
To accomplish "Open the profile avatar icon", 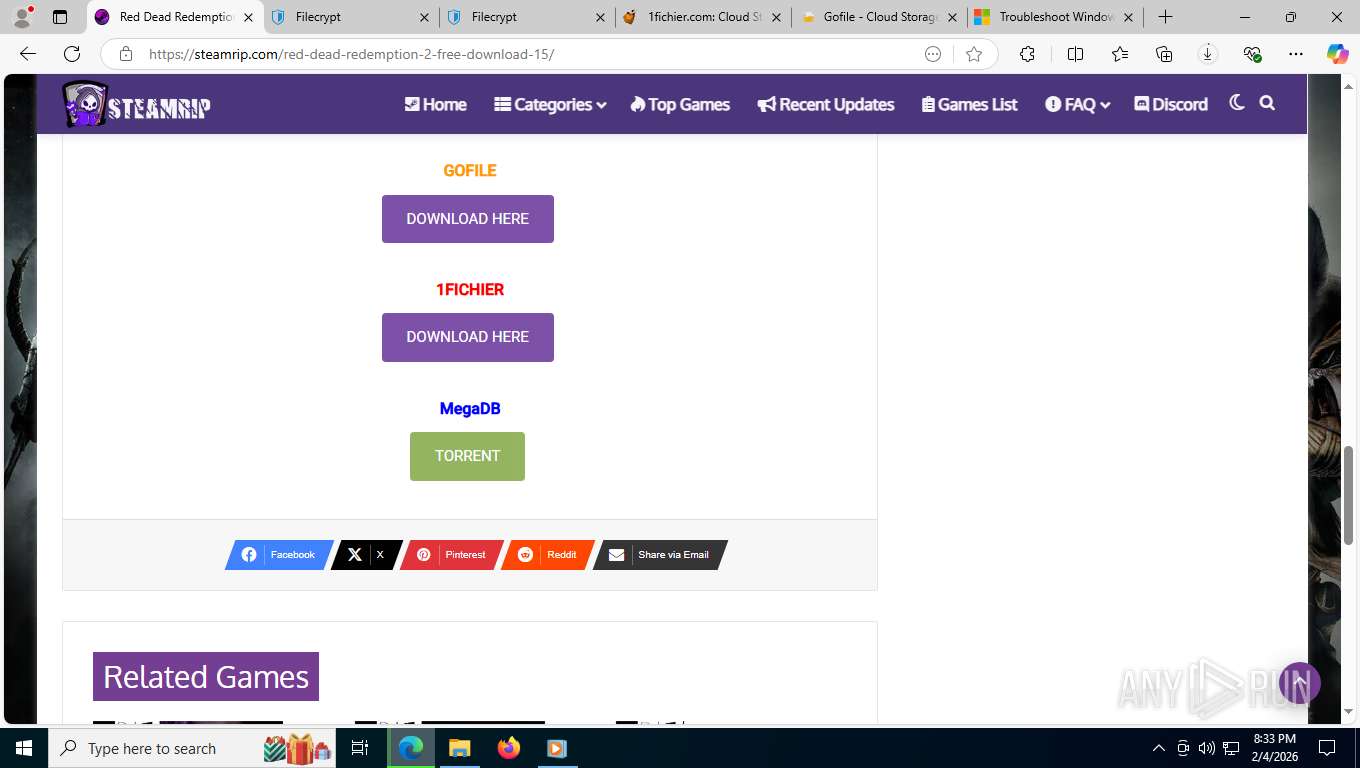I will 22,17.
